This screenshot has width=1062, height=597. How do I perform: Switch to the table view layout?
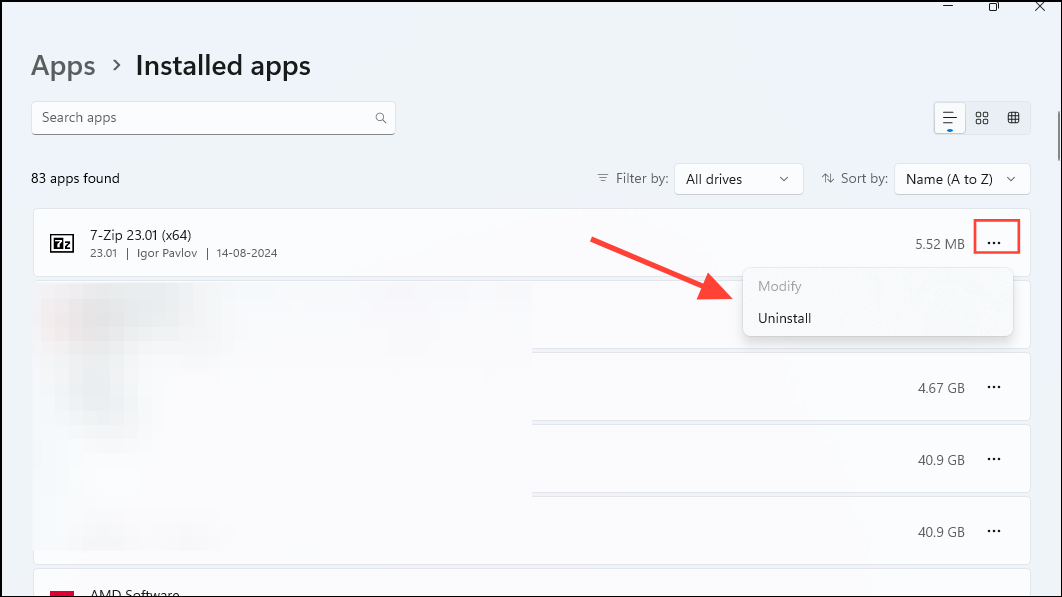[1013, 118]
